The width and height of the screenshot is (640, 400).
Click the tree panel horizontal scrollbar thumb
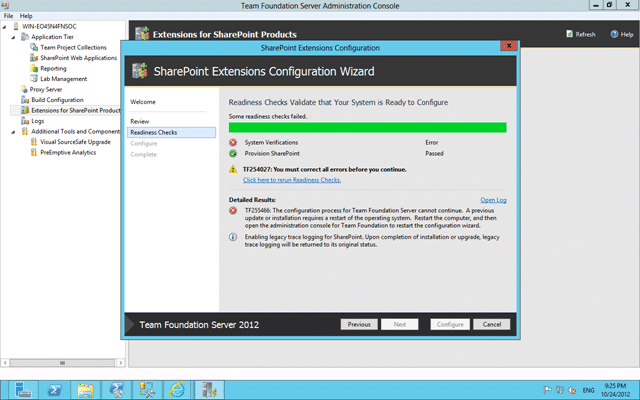pyautogui.click(x=62, y=362)
